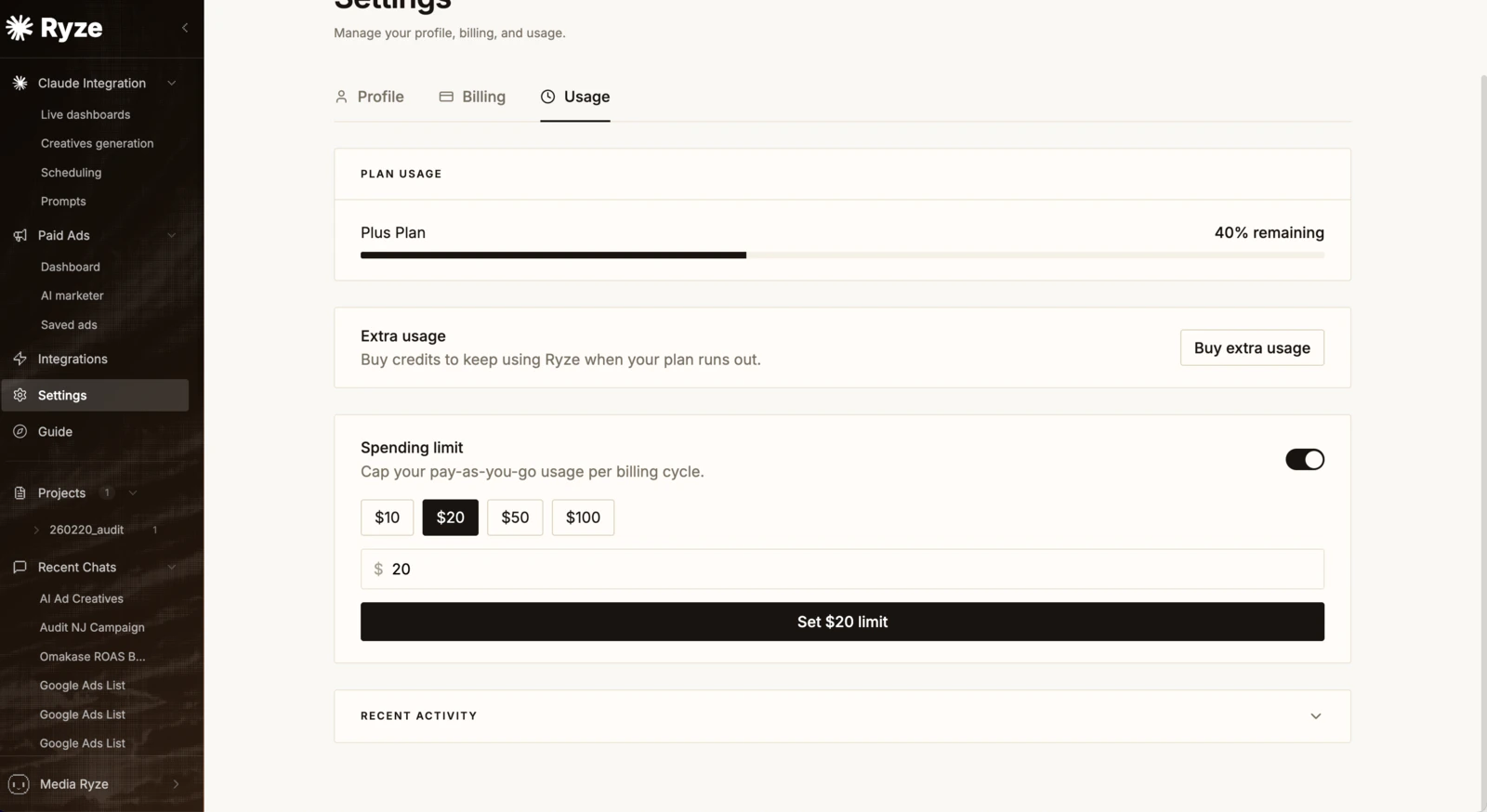Open Live dashboards in the sidebar

pyautogui.click(x=86, y=114)
